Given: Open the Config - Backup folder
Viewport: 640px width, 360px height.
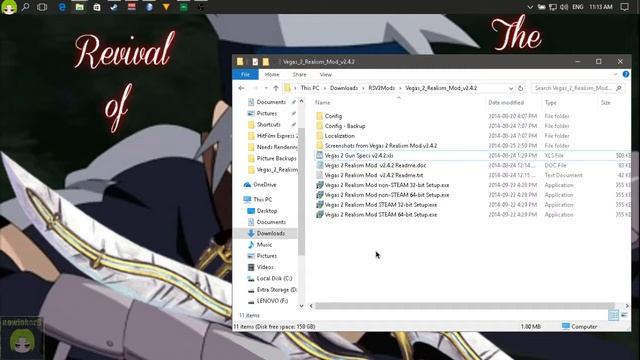Looking at the screenshot, I should 345,126.
